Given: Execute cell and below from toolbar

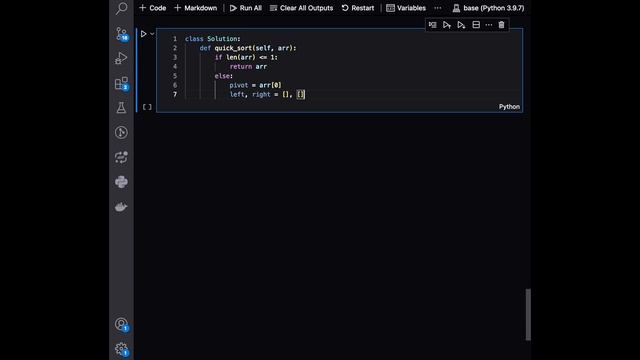Looking at the screenshot, I should click(461, 25).
